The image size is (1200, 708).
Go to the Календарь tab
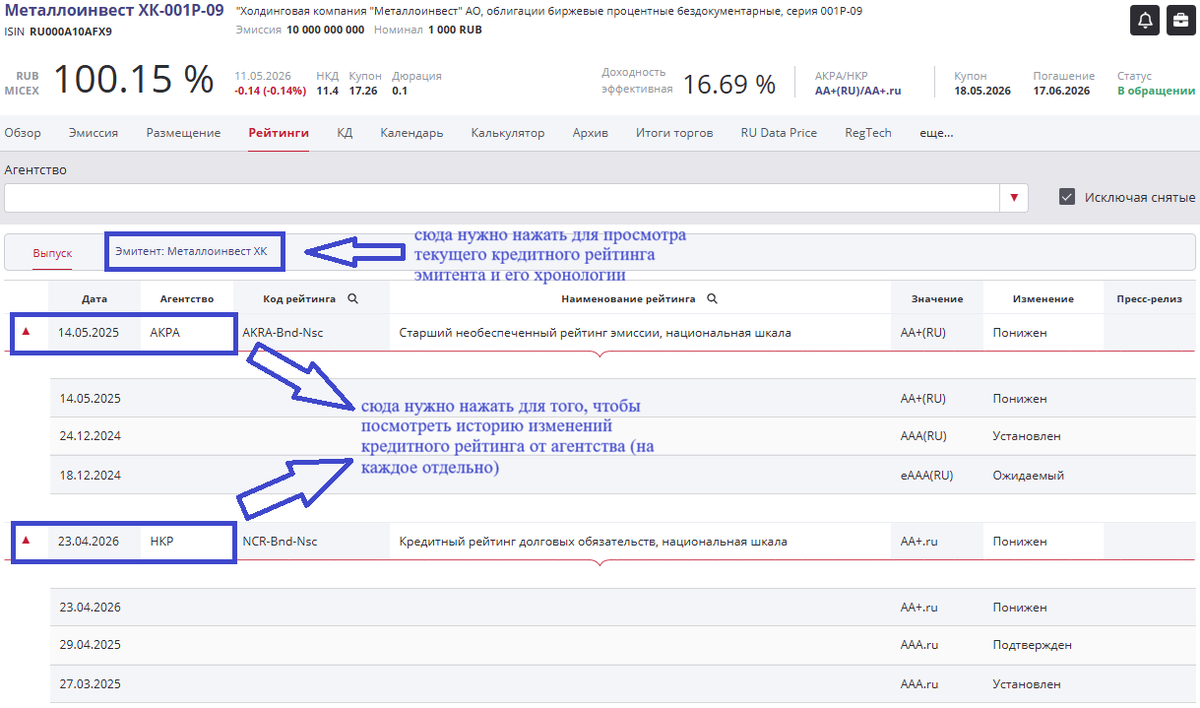(411, 133)
